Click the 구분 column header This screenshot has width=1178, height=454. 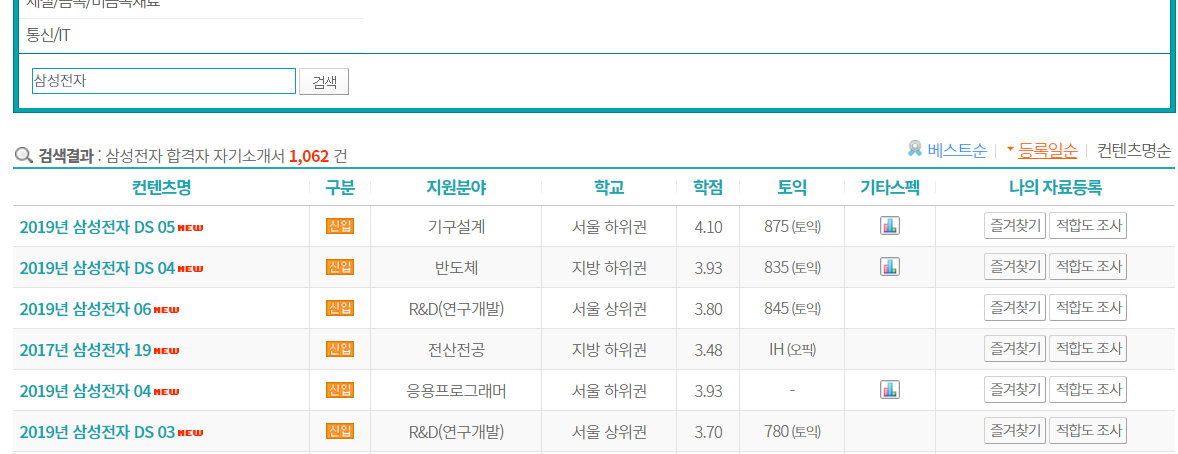tap(340, 188)
